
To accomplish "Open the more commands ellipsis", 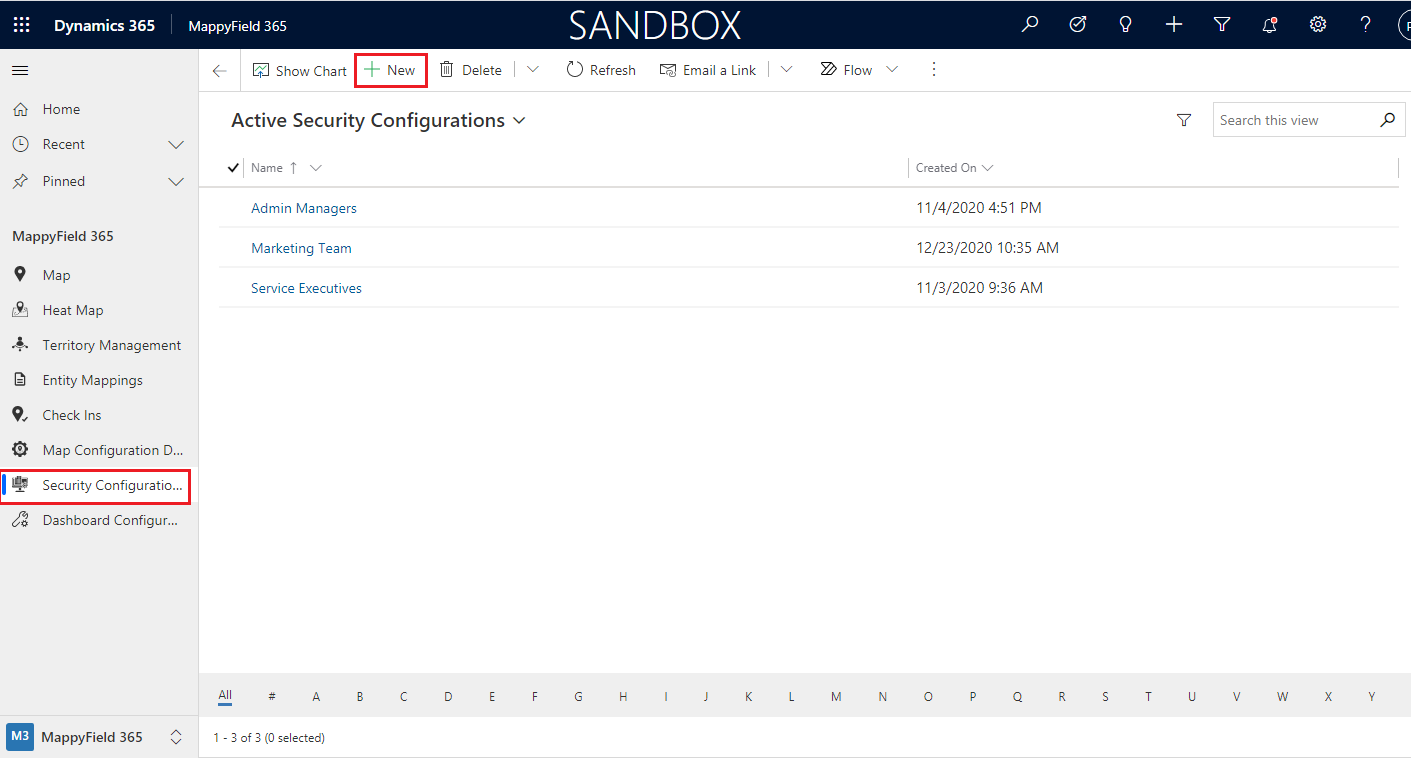I will 934,69.
